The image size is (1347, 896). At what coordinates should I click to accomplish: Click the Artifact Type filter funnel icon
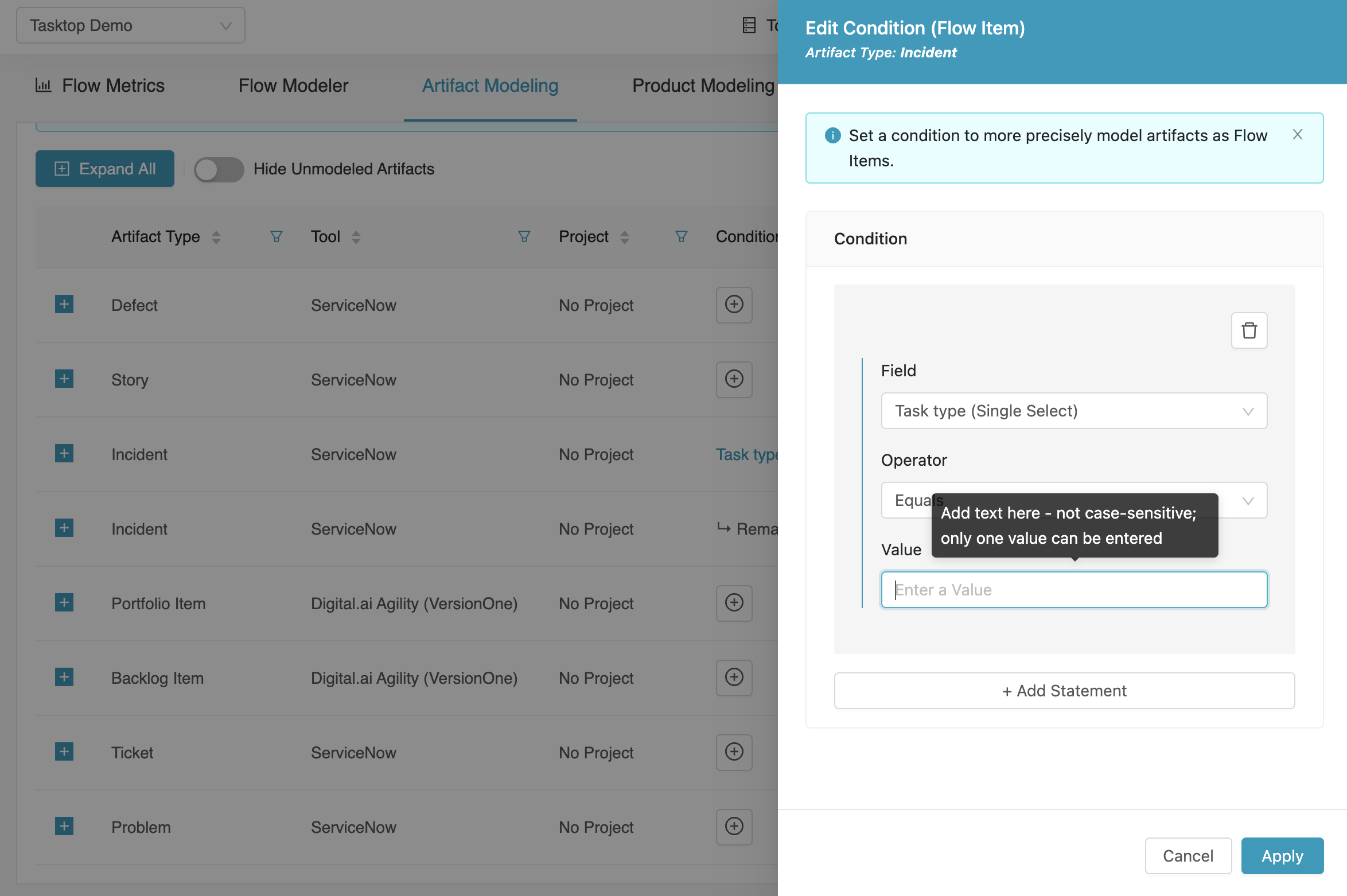[276, 236]
